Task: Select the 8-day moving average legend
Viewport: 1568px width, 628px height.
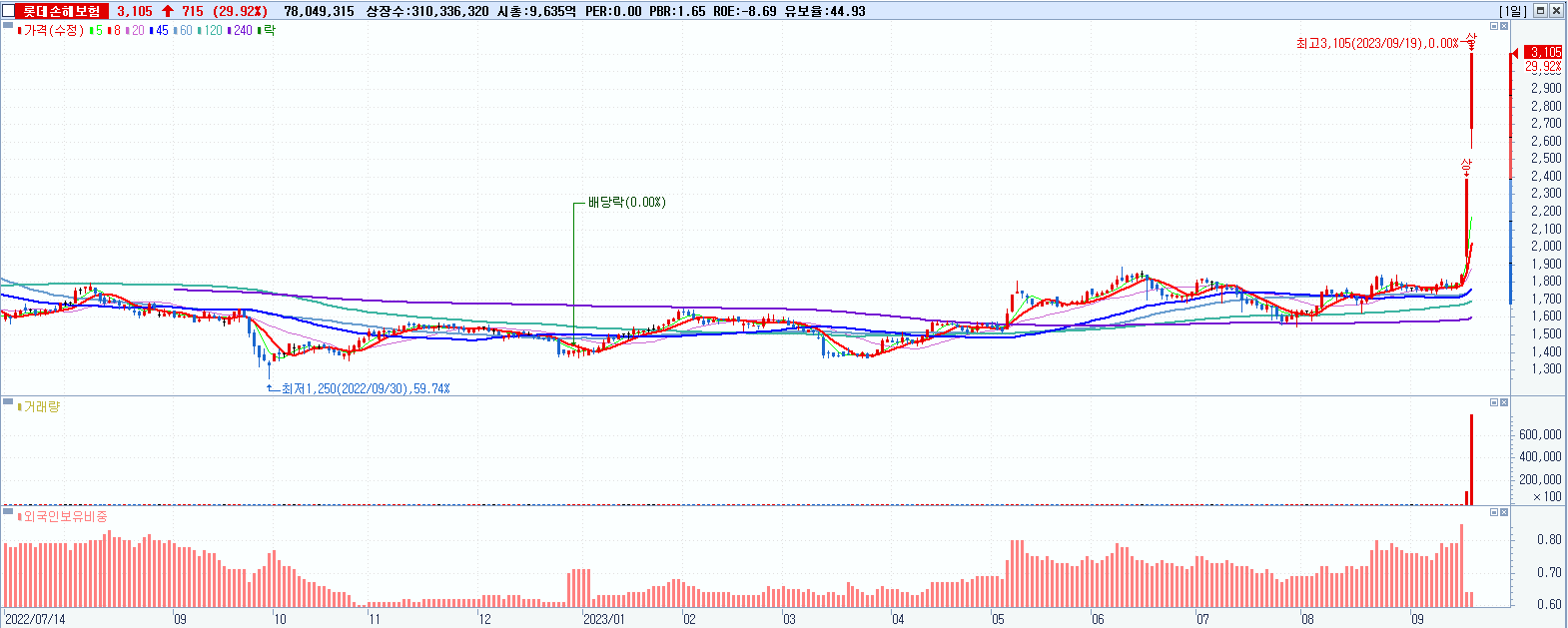Action: [x=115, y=31]
